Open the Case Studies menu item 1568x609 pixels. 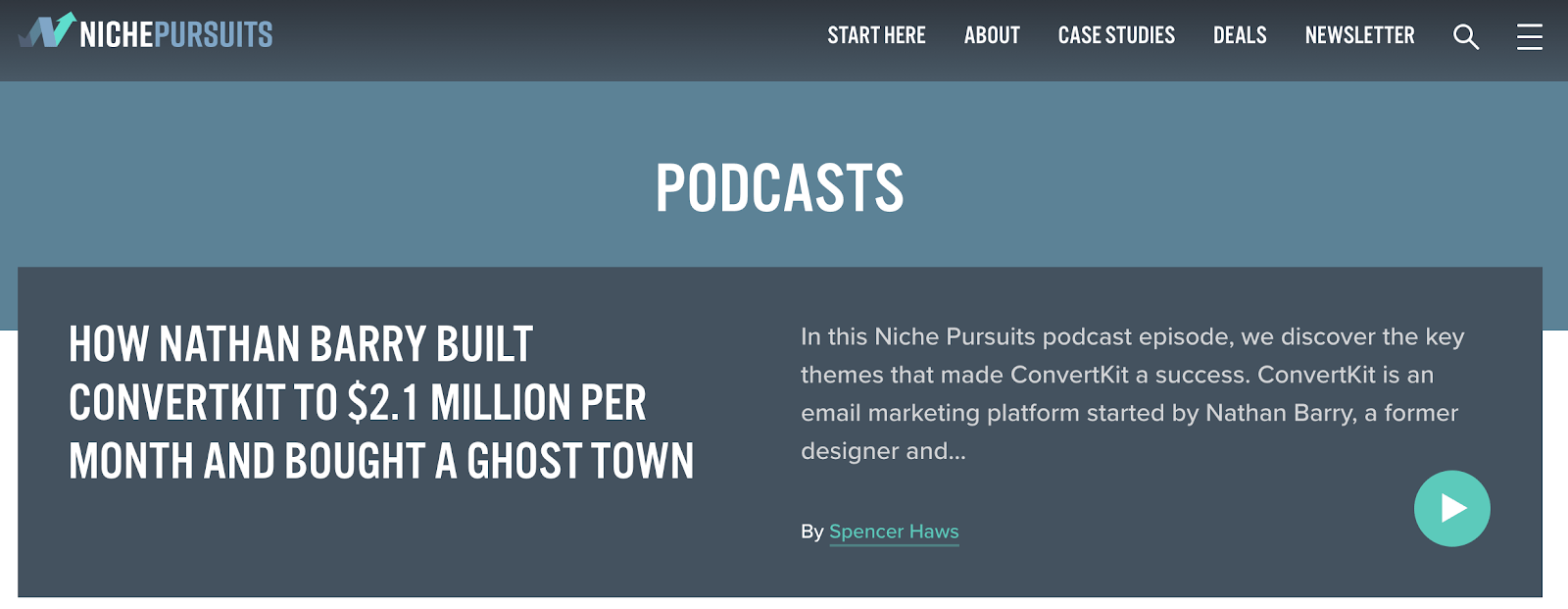[1116, 35]
